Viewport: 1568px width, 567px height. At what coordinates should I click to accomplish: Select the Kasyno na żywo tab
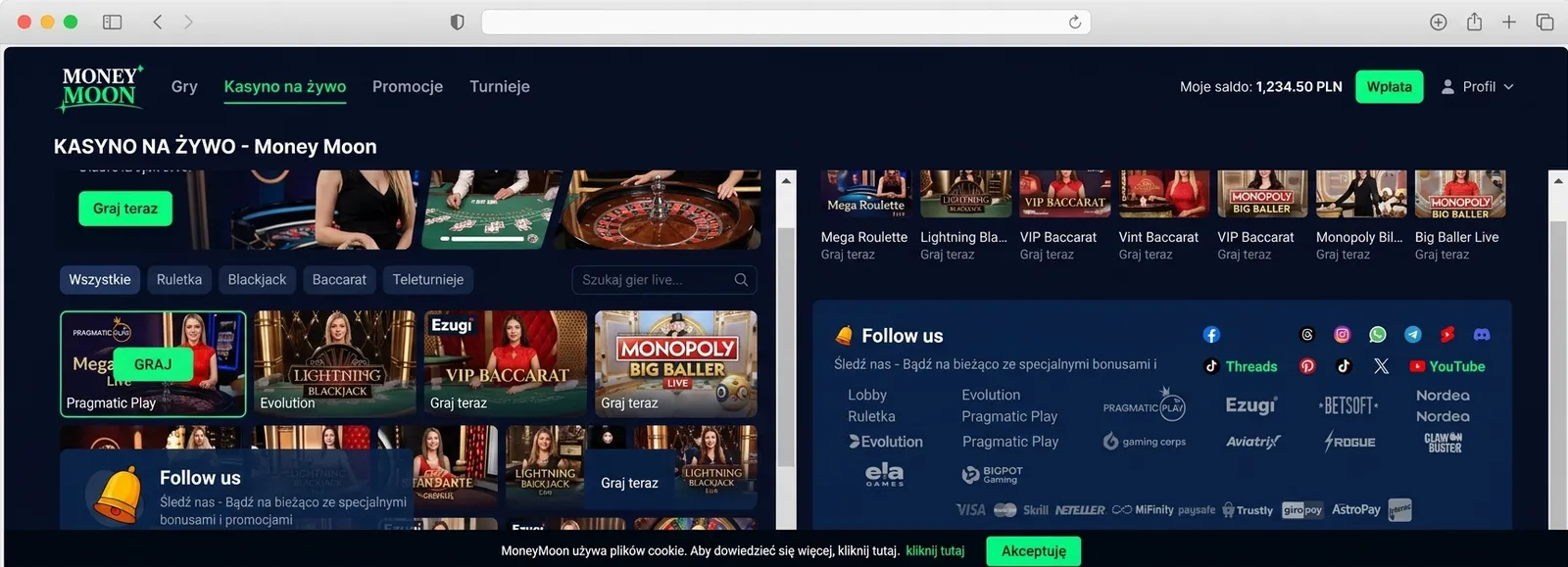click(x=285, y=86)
